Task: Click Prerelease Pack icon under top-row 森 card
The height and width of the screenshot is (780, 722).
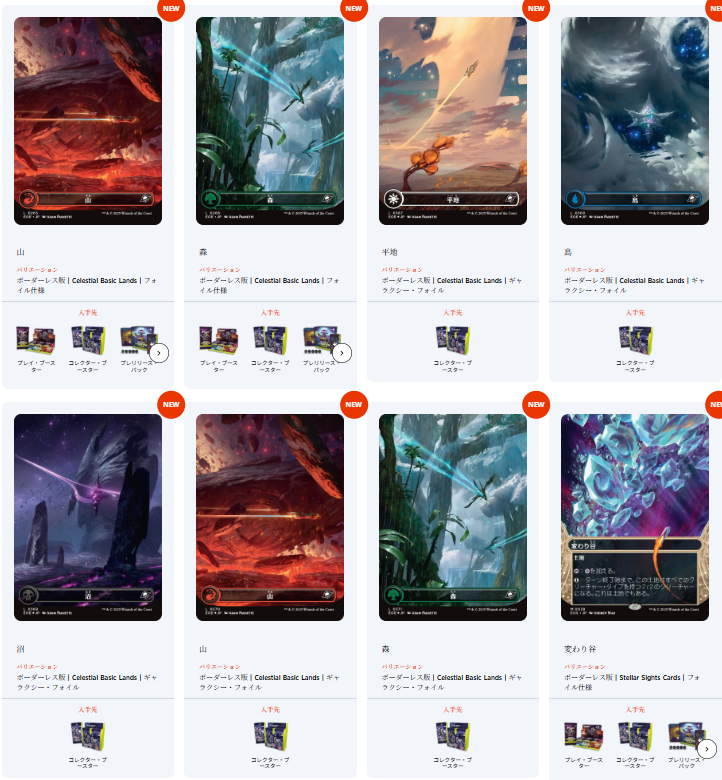Action: (x=321, y=340)
